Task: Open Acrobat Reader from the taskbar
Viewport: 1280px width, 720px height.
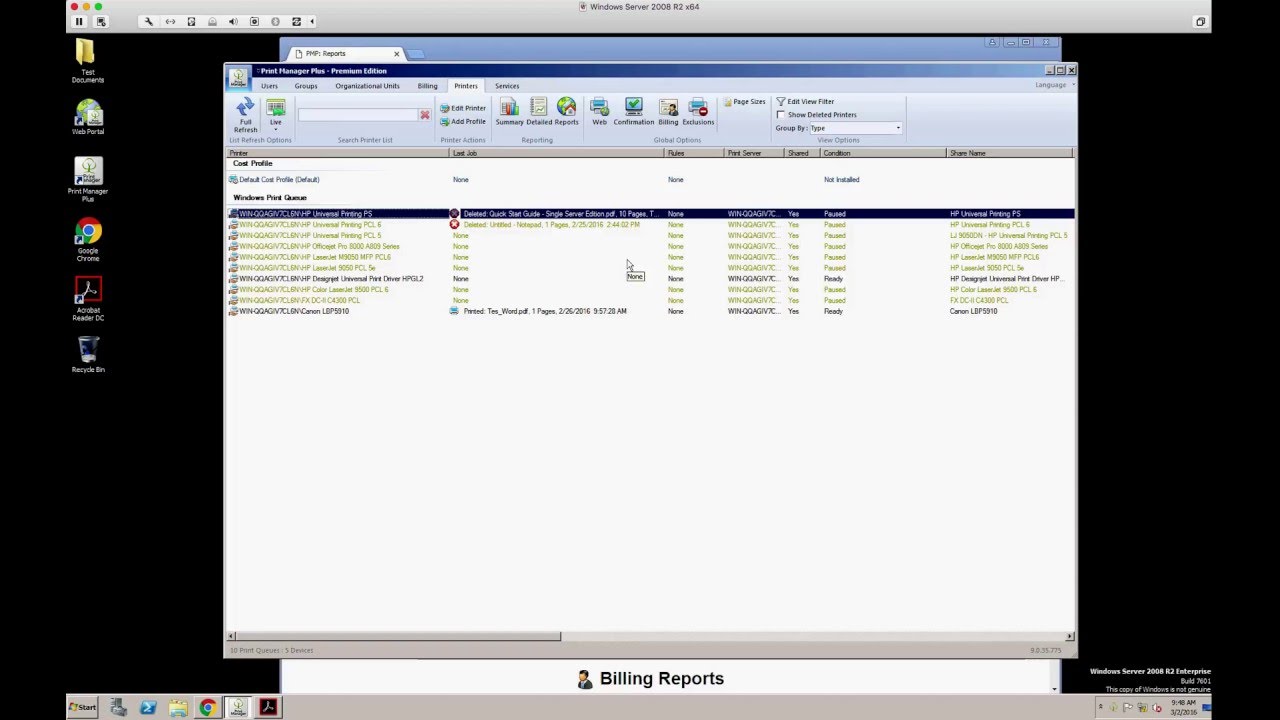Action: [x=267, y=707]
